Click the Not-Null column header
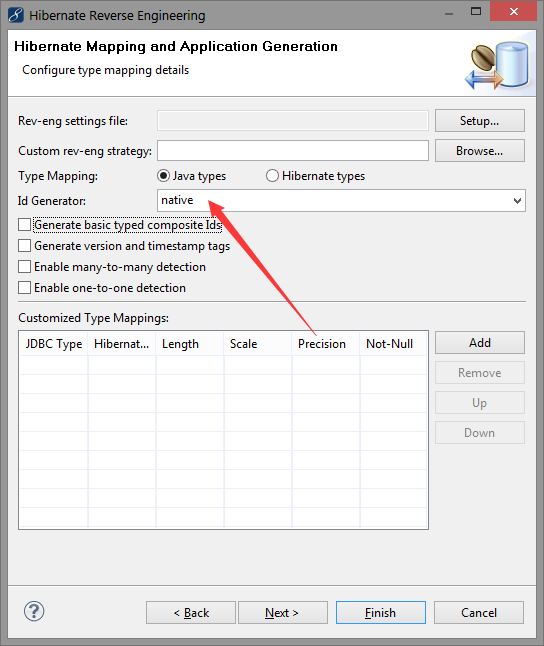The image size is (544, 646). pos(393,344)
